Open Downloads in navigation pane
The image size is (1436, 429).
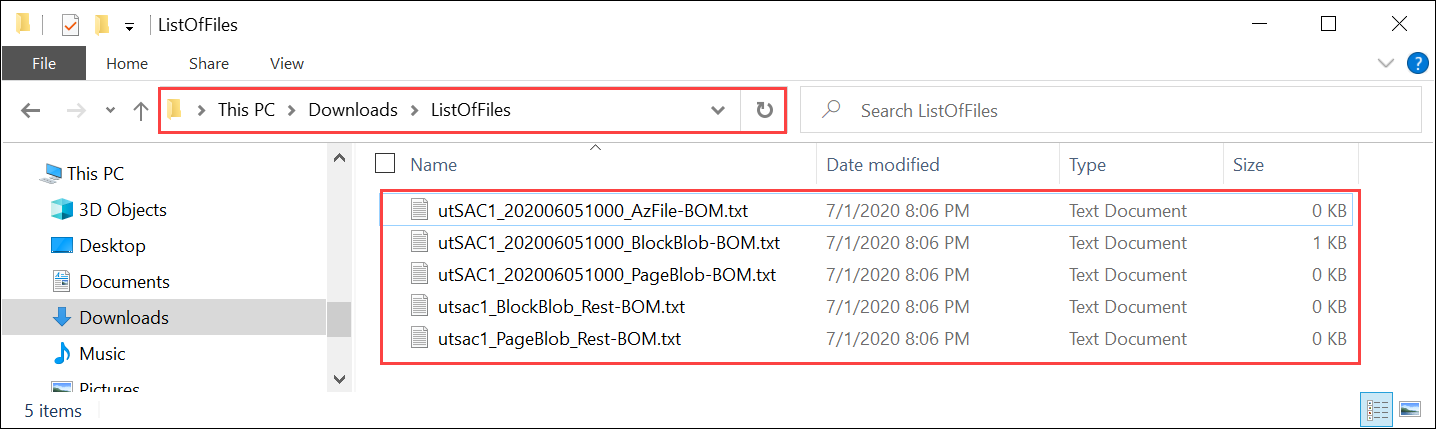[124, 318]
